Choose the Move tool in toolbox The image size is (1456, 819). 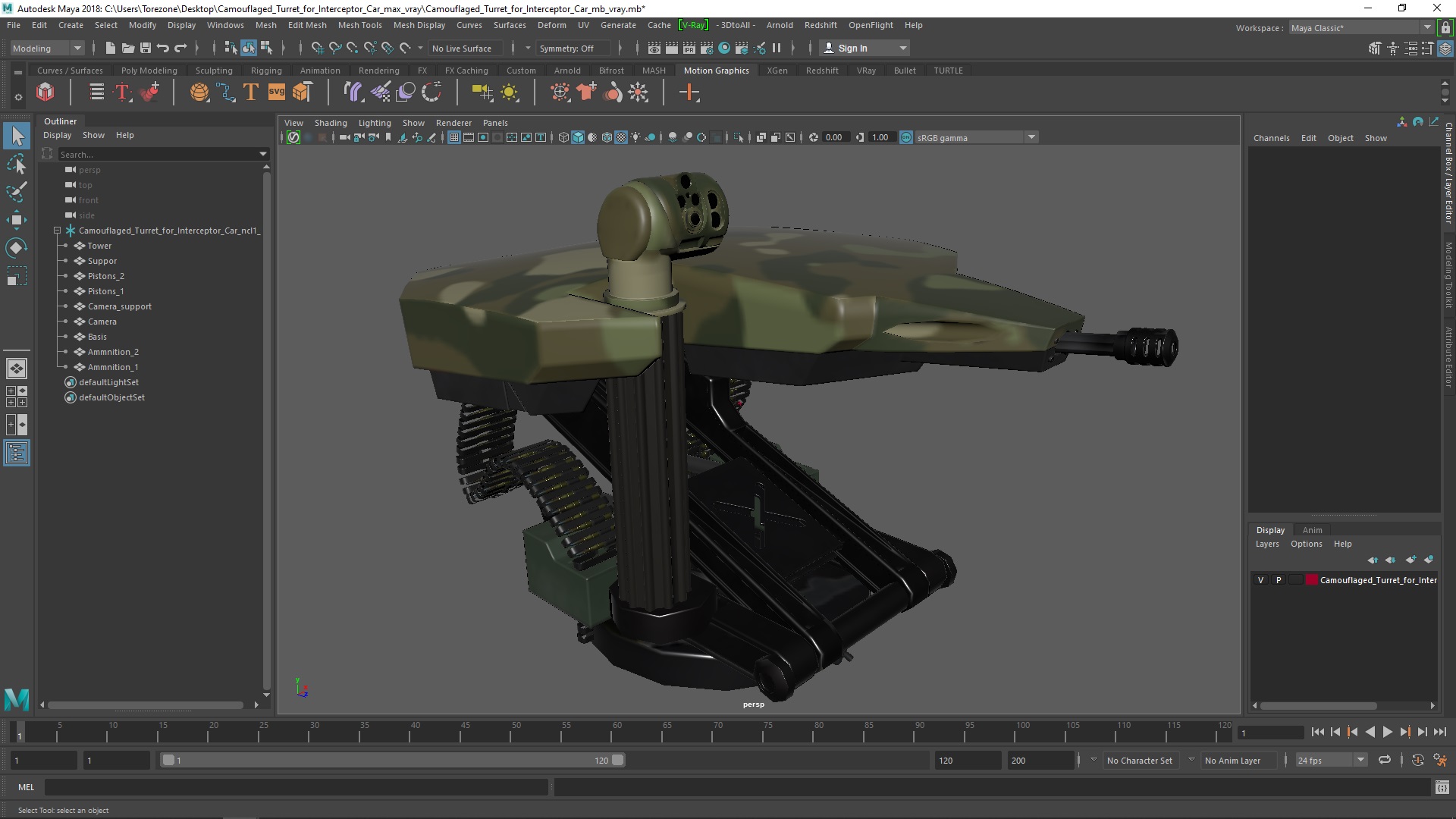(x=17, y=220)
